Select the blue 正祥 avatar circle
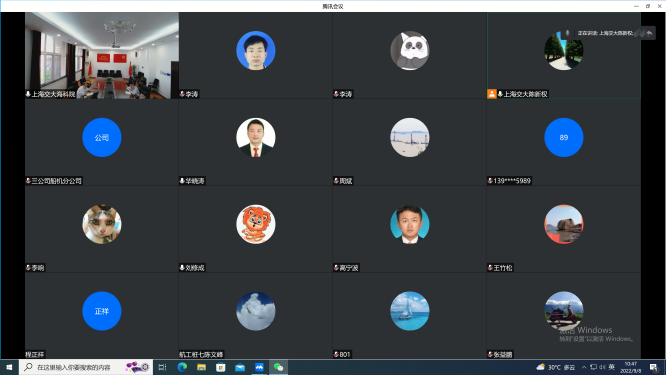This screenshot has height=375, width=666. 102,311
